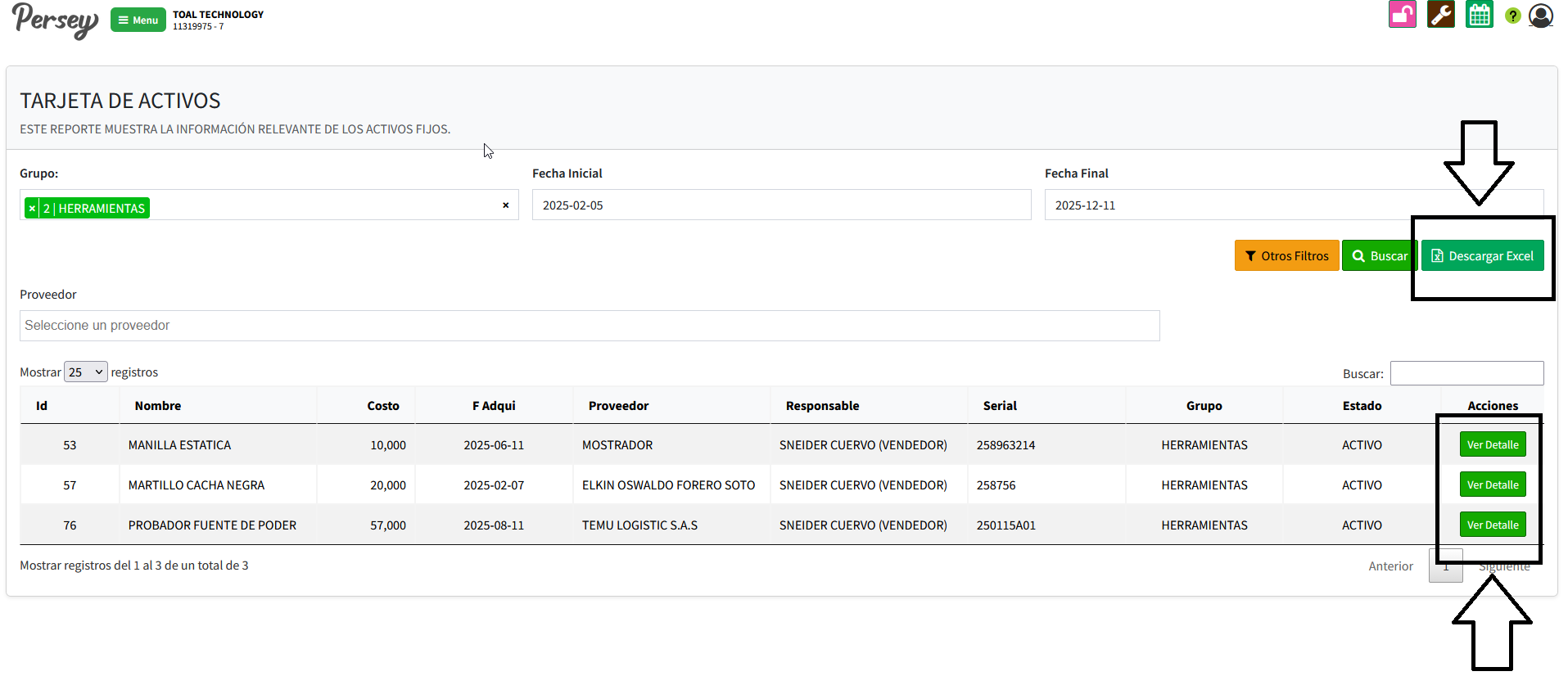
Task: Open the Seleccione un proveedor dropdown
Action: click(x=589, y=326)
